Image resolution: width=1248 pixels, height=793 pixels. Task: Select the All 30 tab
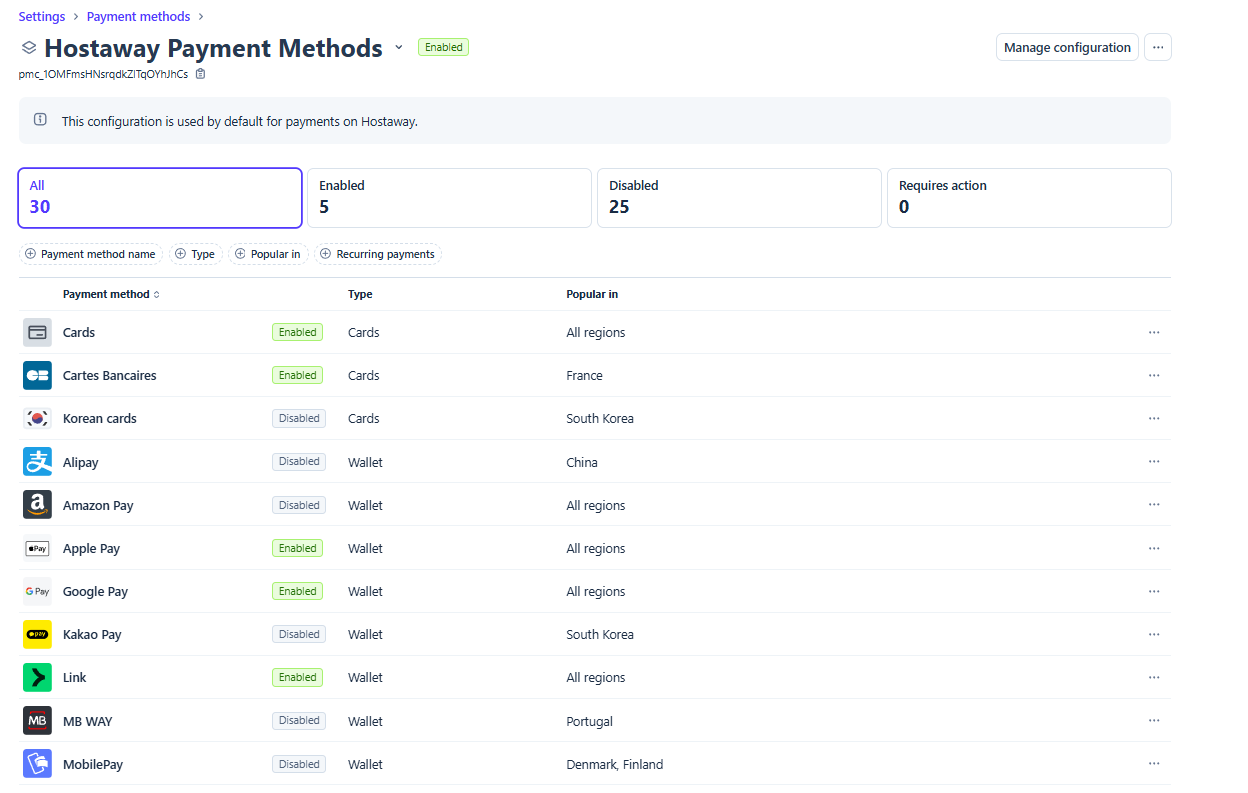160,198
